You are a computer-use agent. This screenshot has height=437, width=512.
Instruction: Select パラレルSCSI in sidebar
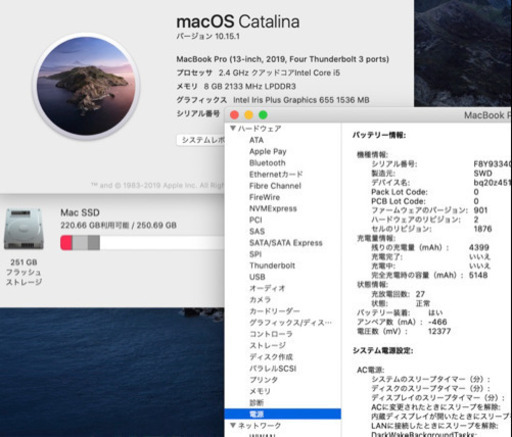click(273, 368)
